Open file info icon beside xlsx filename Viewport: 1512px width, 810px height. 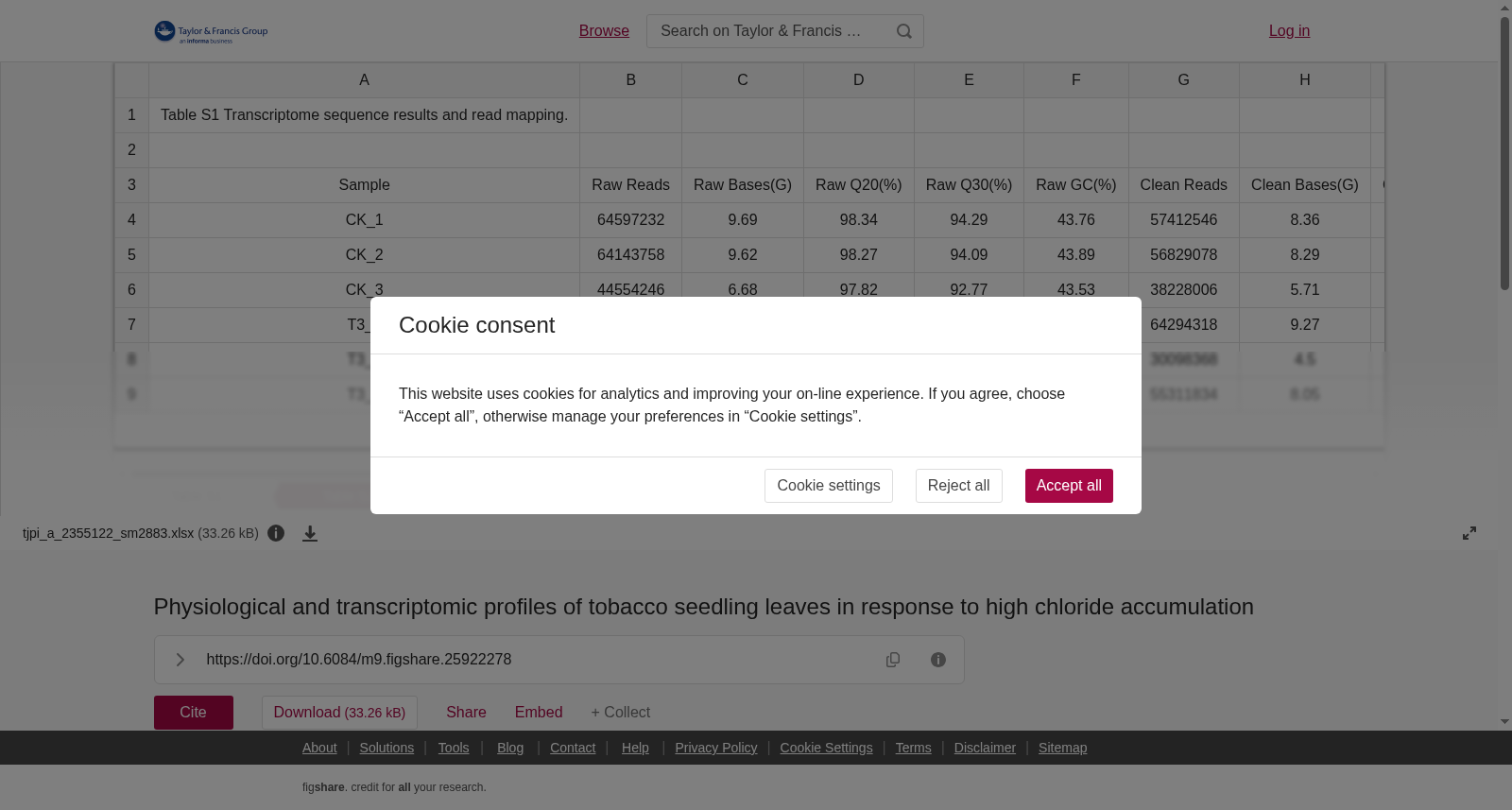276,533
